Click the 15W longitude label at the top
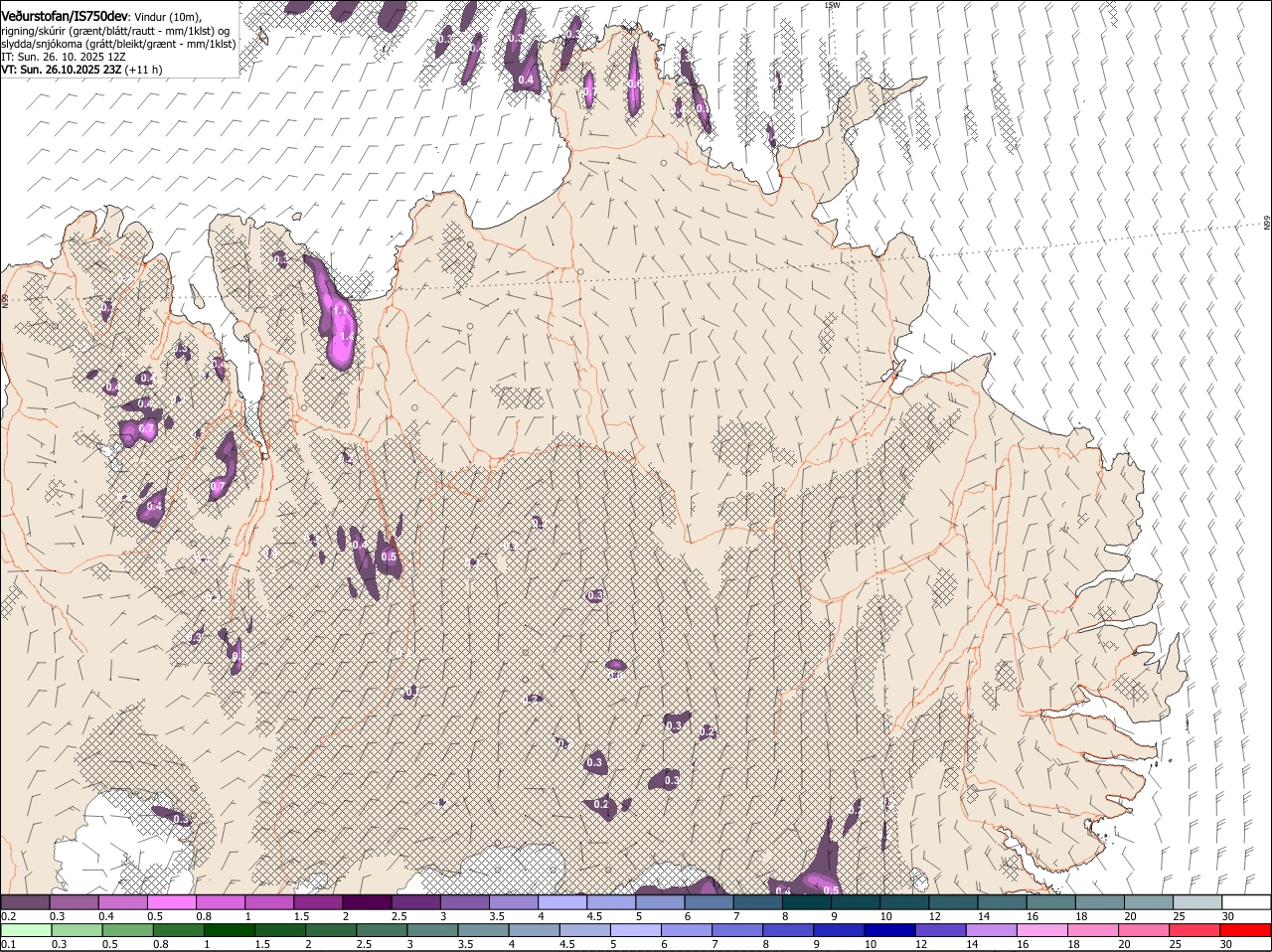The image size is (1272, 952). click(x=833, y=5)
